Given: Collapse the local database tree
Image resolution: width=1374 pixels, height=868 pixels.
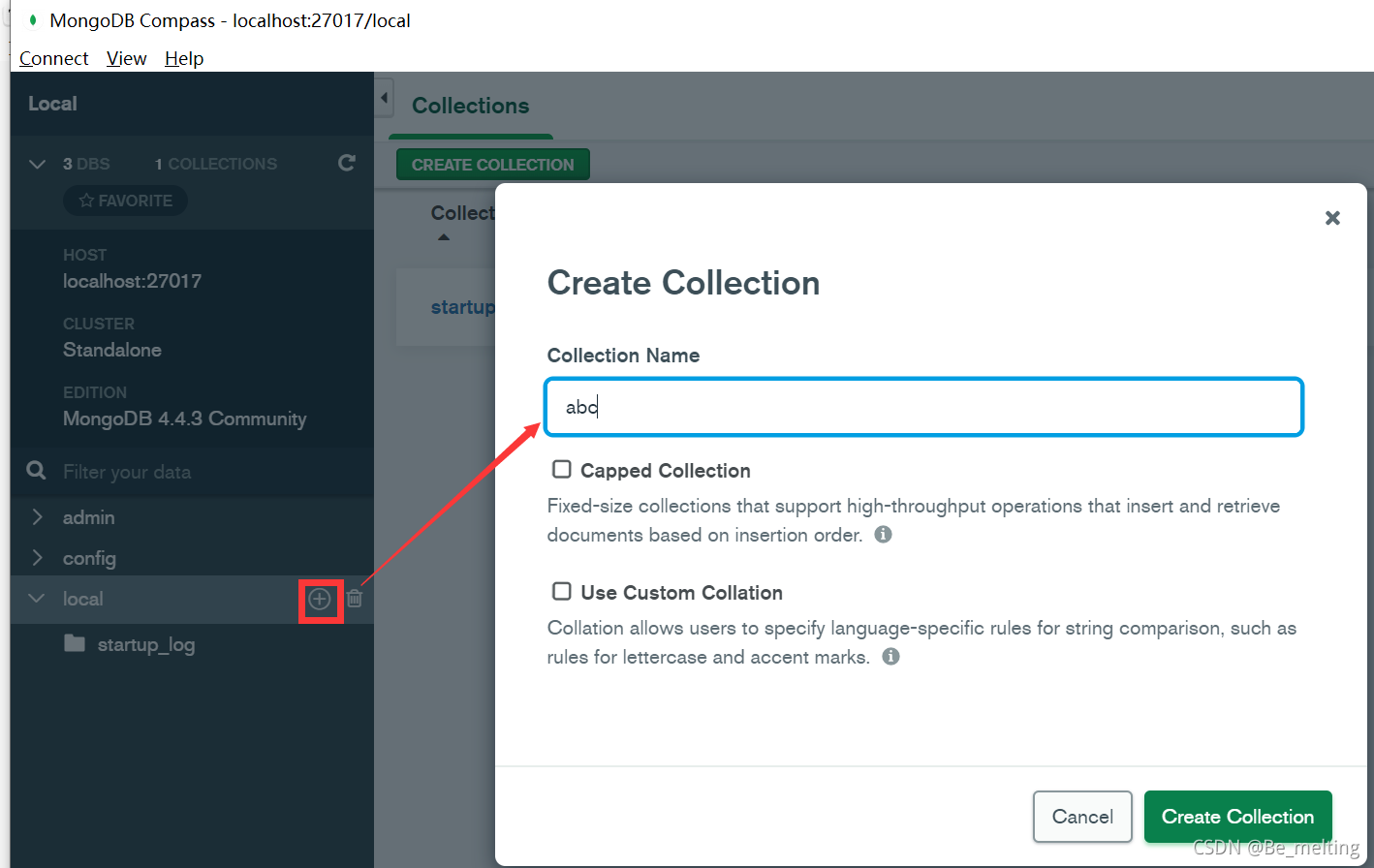Looking at the screenshot, I should (37, 599).
